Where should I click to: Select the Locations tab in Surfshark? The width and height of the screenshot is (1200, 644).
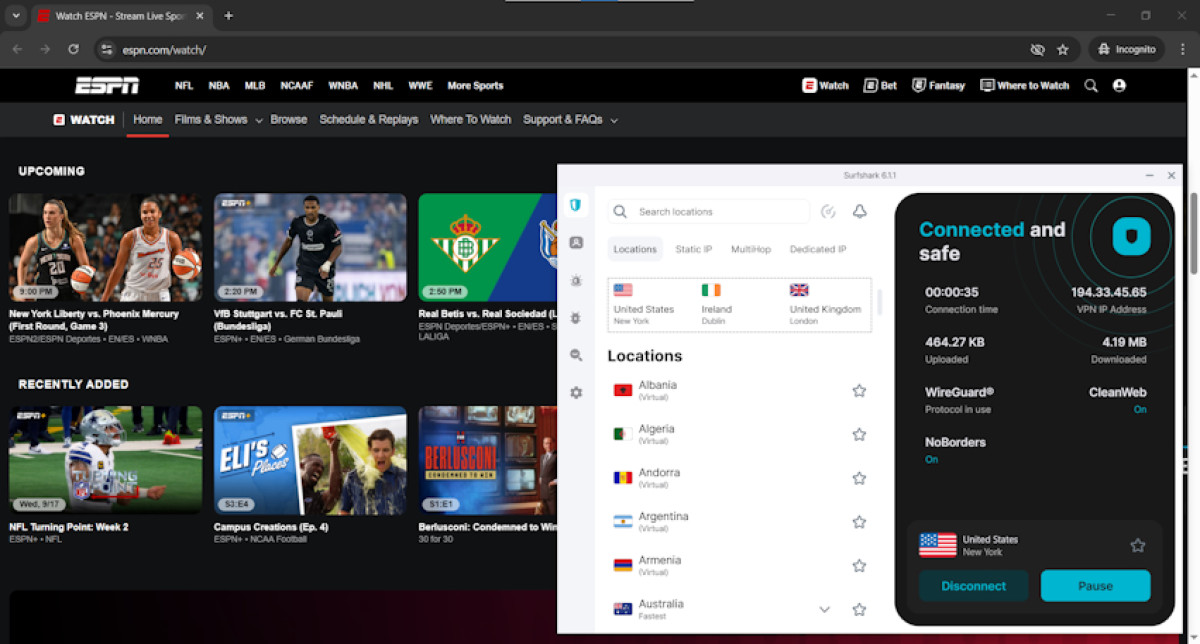pyautogui.click(x=635, y=249)
